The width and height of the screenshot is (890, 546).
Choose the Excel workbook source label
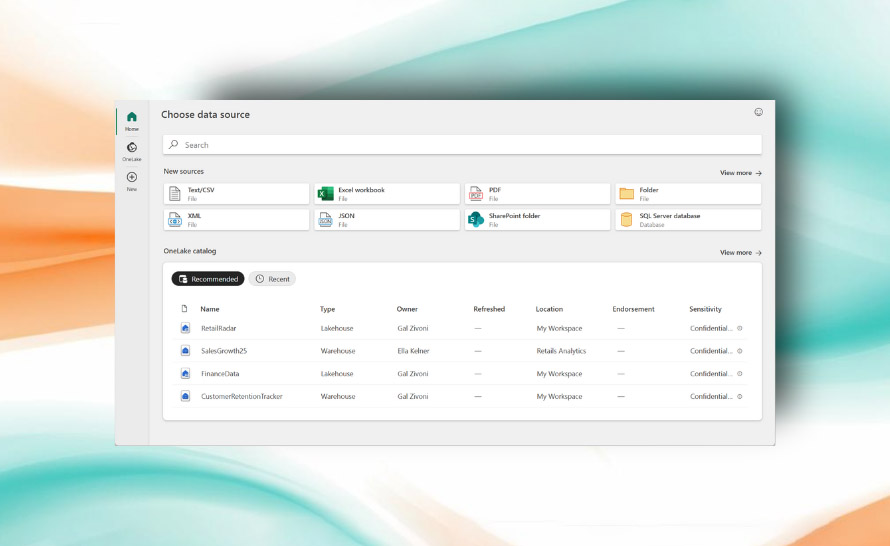click(x=361, y=190)
